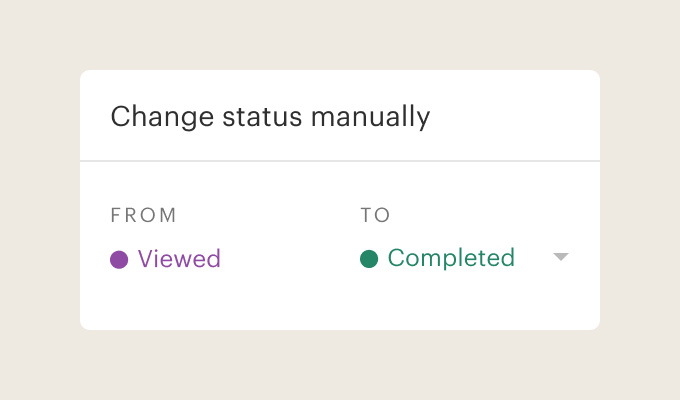Open the Completed status selector text
The height and width of the screenshot is (400, 680).
451,258
